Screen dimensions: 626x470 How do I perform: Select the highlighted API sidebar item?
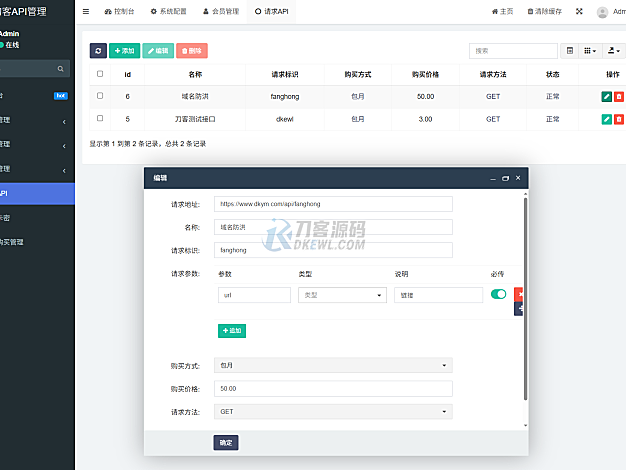(x=37, y=194)
